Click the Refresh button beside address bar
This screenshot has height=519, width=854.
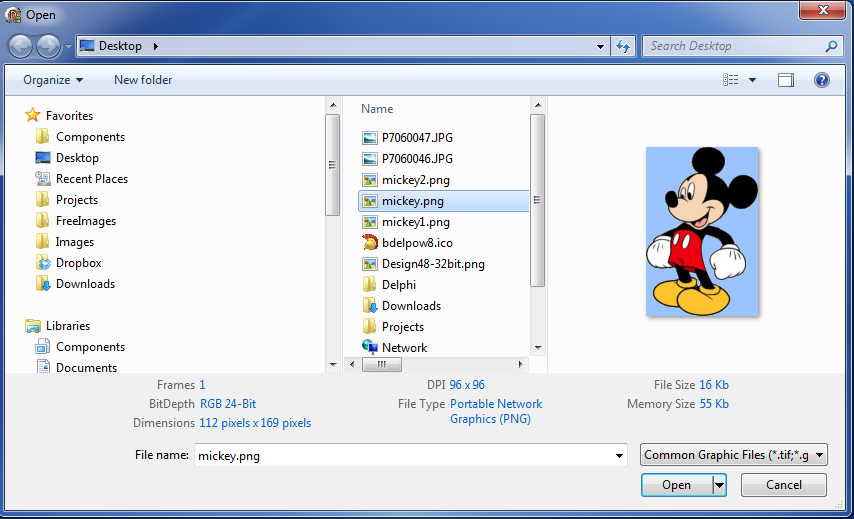[x=623, y=46]
